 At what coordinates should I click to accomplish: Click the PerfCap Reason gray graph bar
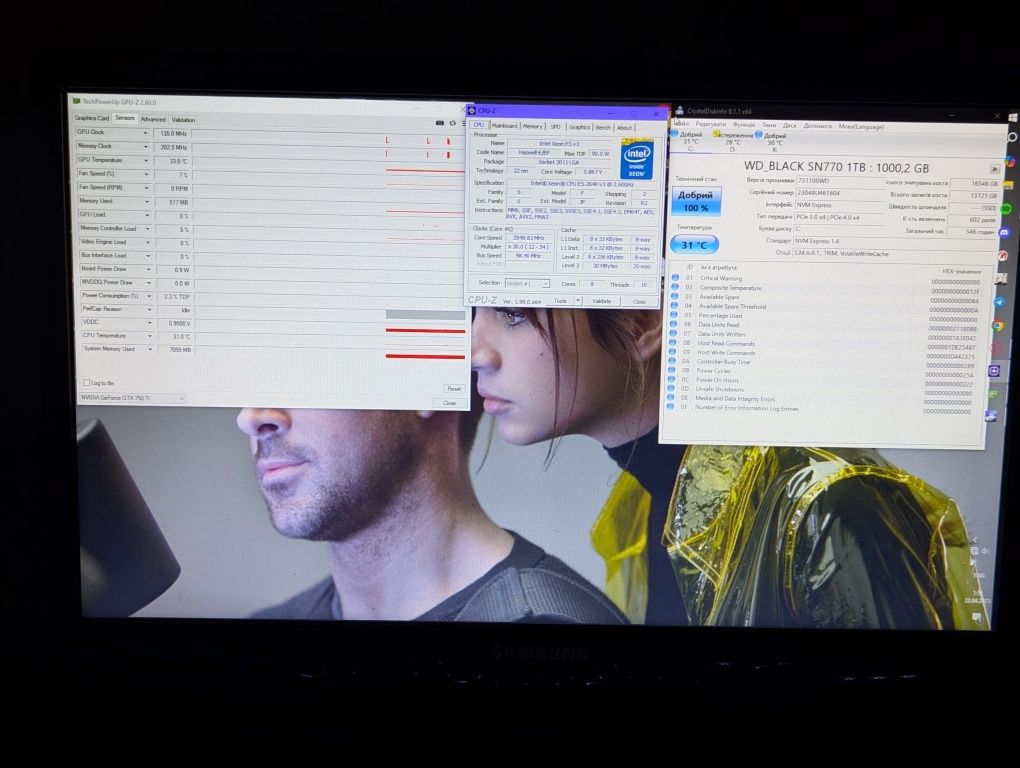click(425, 315)
